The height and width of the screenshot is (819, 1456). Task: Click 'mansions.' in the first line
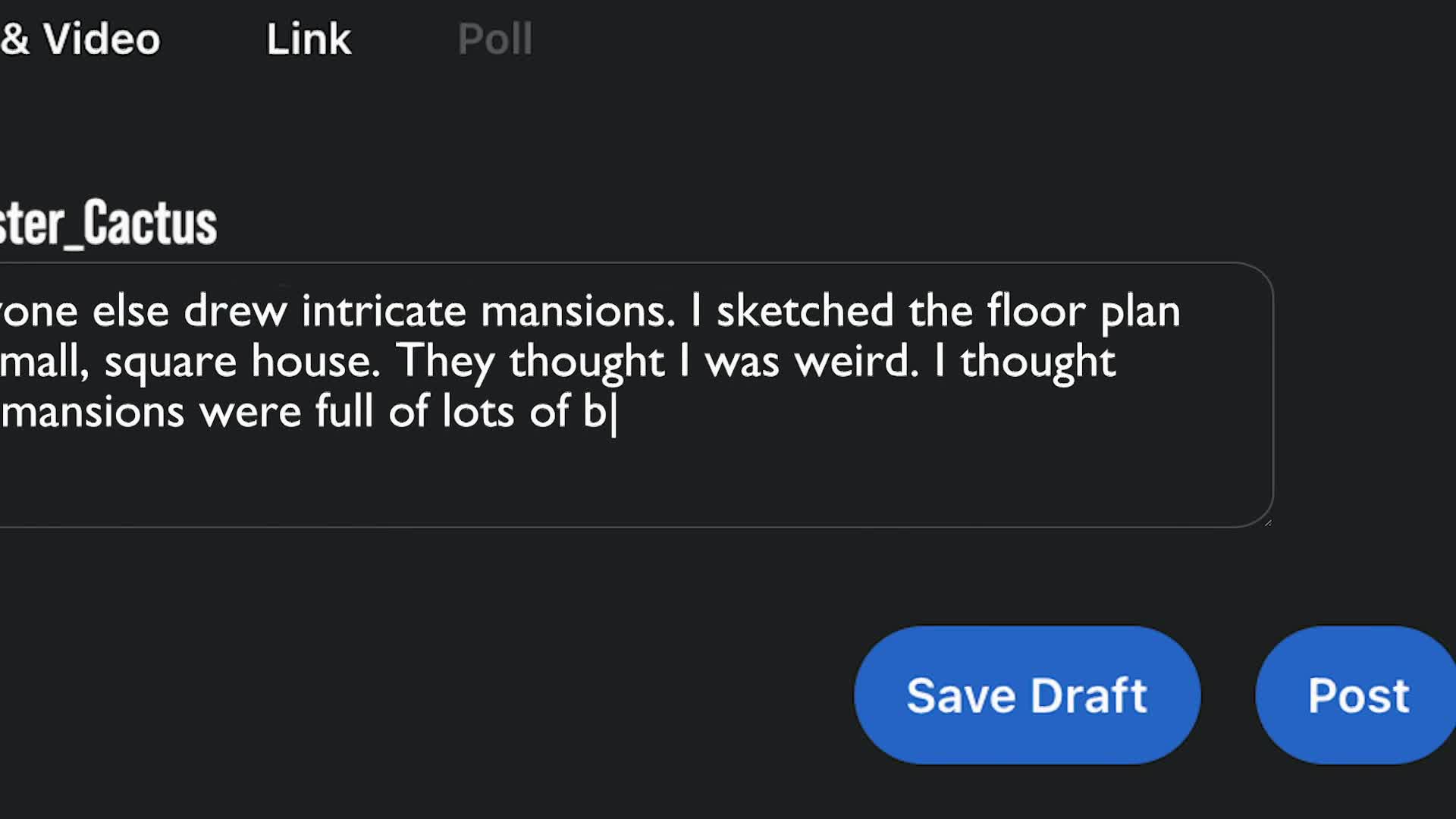(578, 311)
